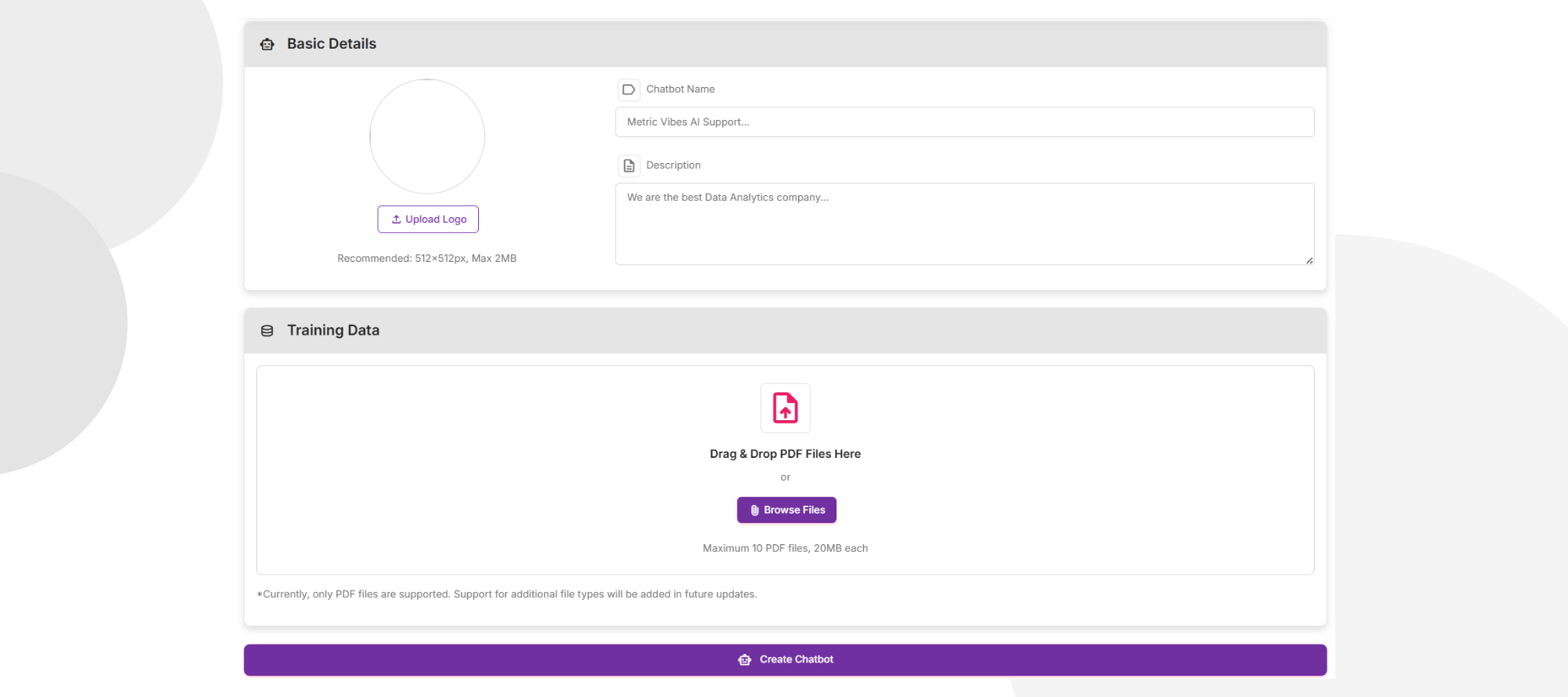Click the Basic Details section heading
Screen dimensions: 1568x697
coord(332,44)
